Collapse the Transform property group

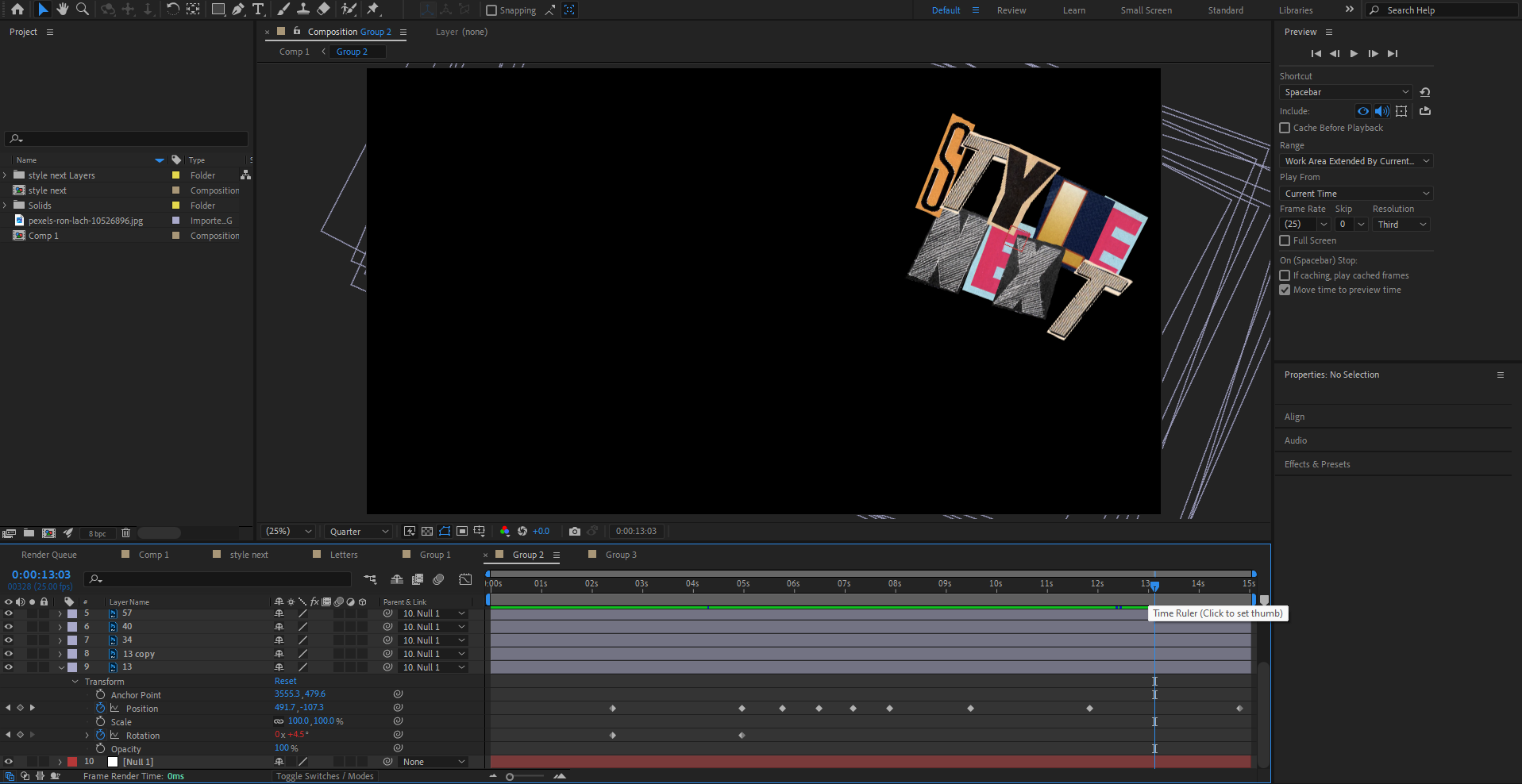coord(75,682)
